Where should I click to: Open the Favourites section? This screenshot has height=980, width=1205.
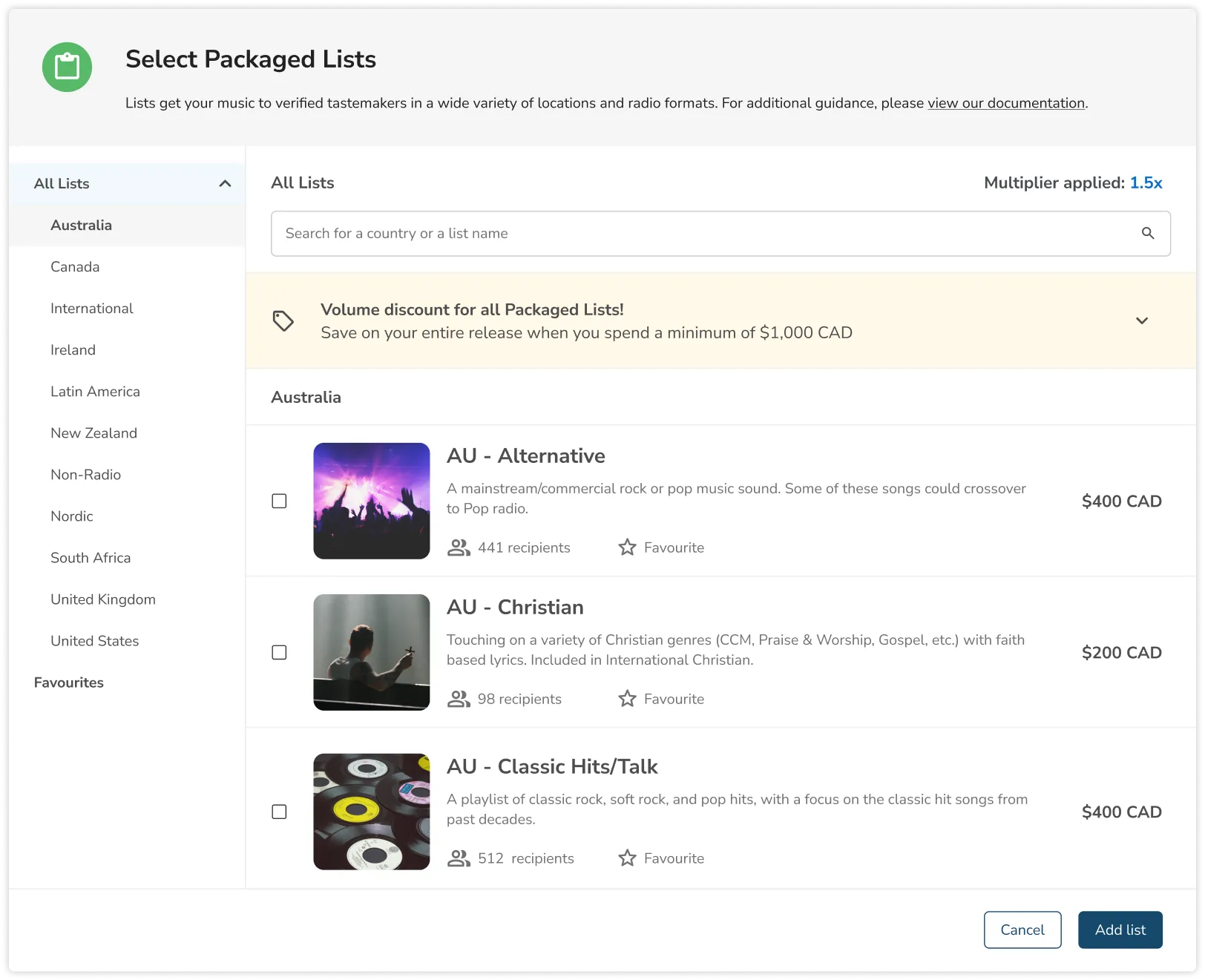click(68, 683)
